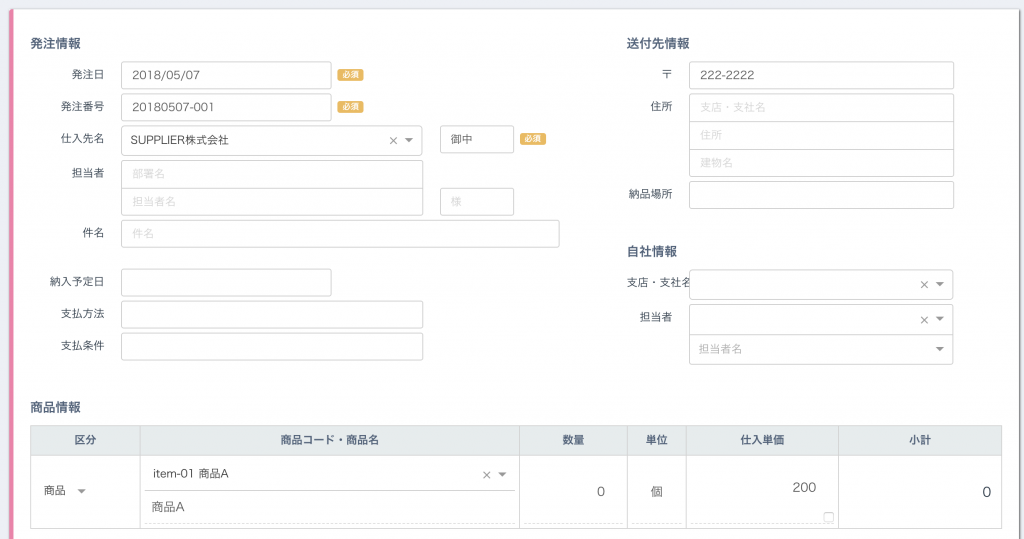Clear the 自社情報 担当者 department selection

point(924,320)
